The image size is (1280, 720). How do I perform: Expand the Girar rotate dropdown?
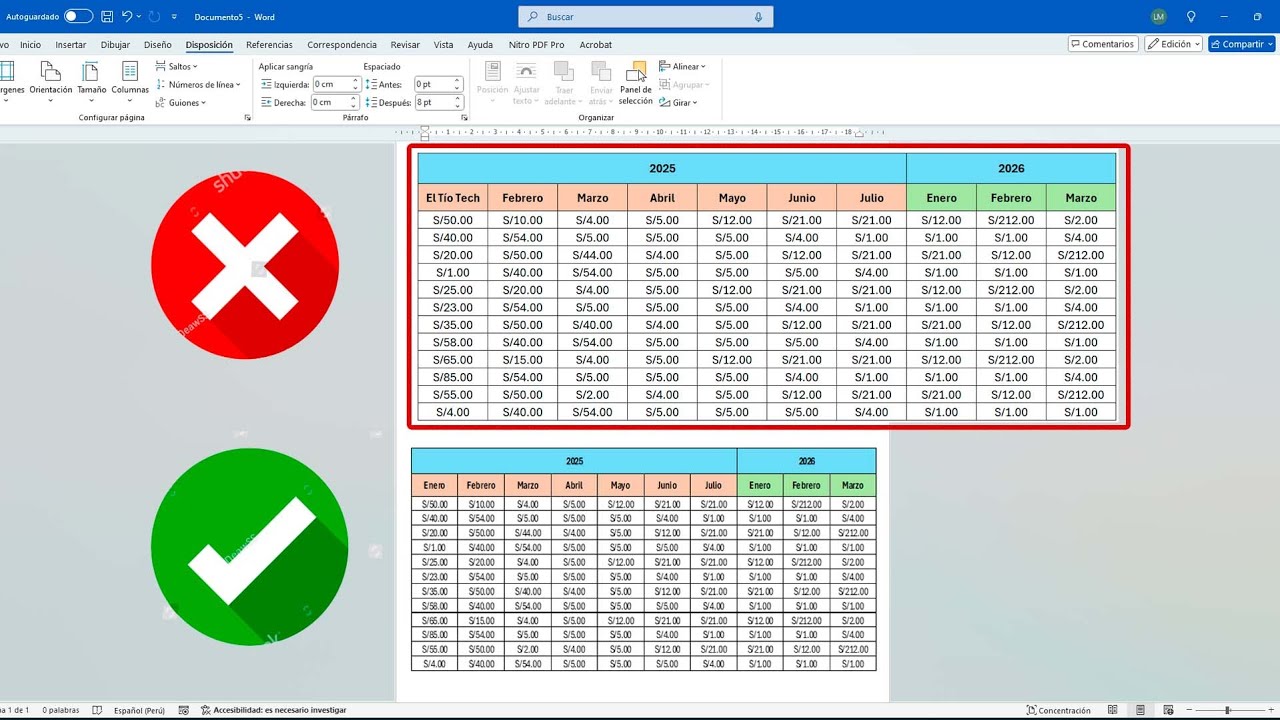[678, 103]
